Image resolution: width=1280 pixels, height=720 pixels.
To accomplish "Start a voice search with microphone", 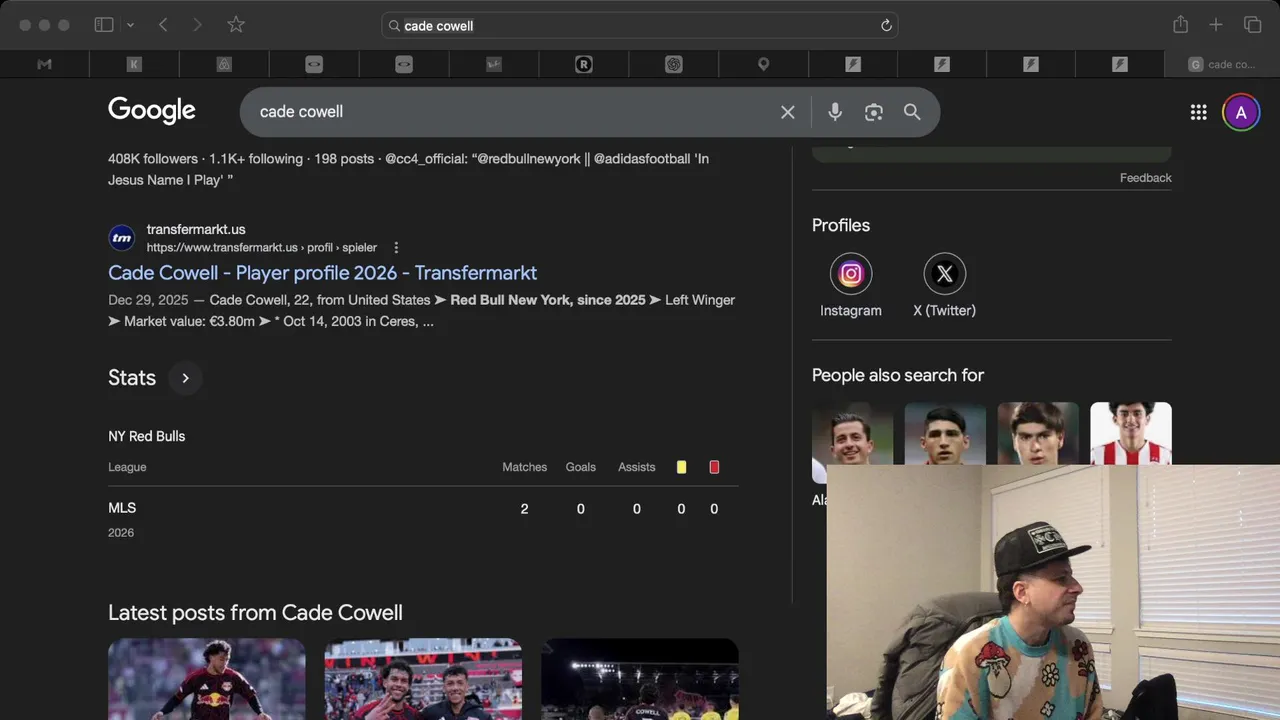I will [x=835, y=112].
